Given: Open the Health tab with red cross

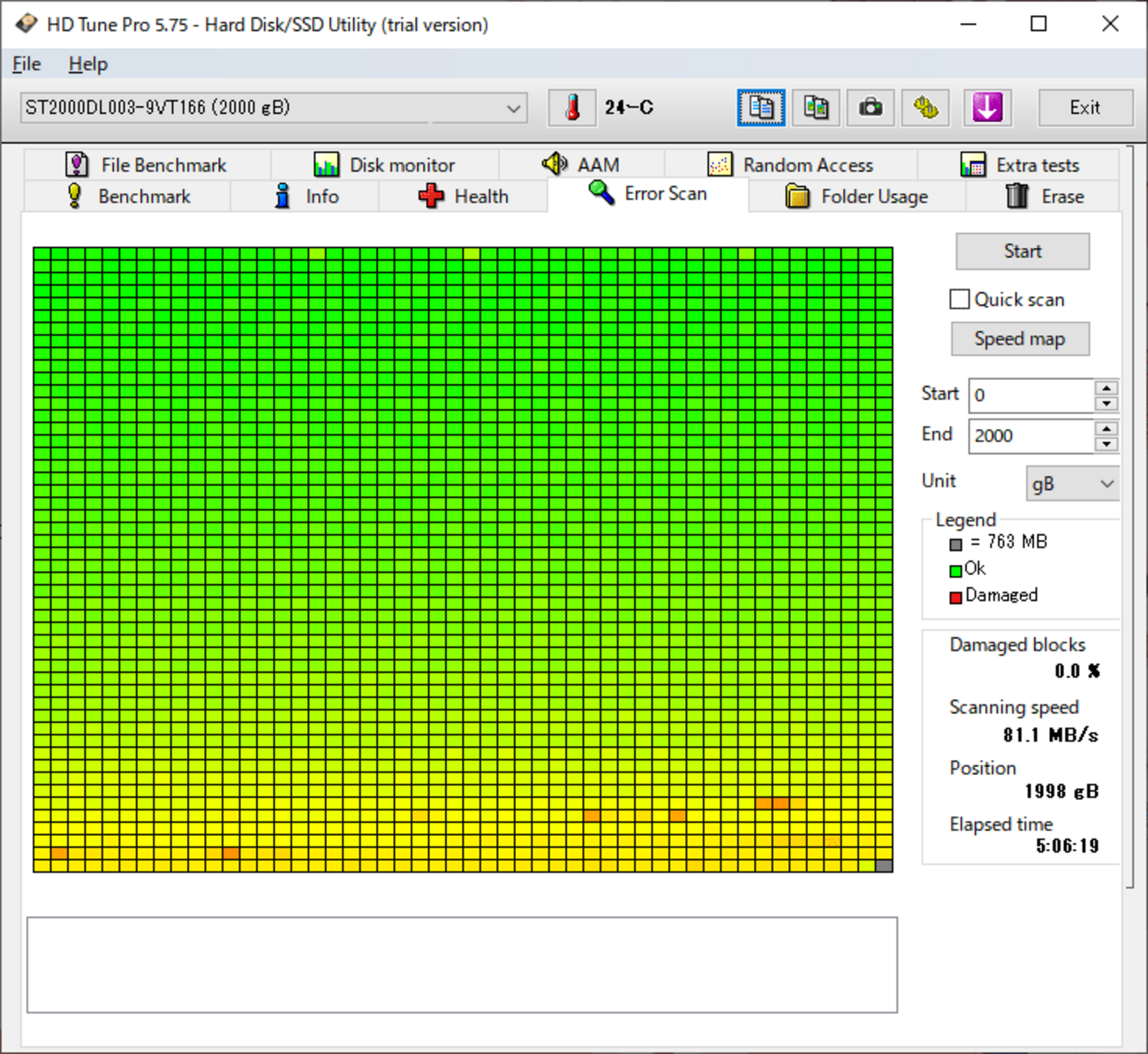Looking at the screenshot, I should click(464, 196).
